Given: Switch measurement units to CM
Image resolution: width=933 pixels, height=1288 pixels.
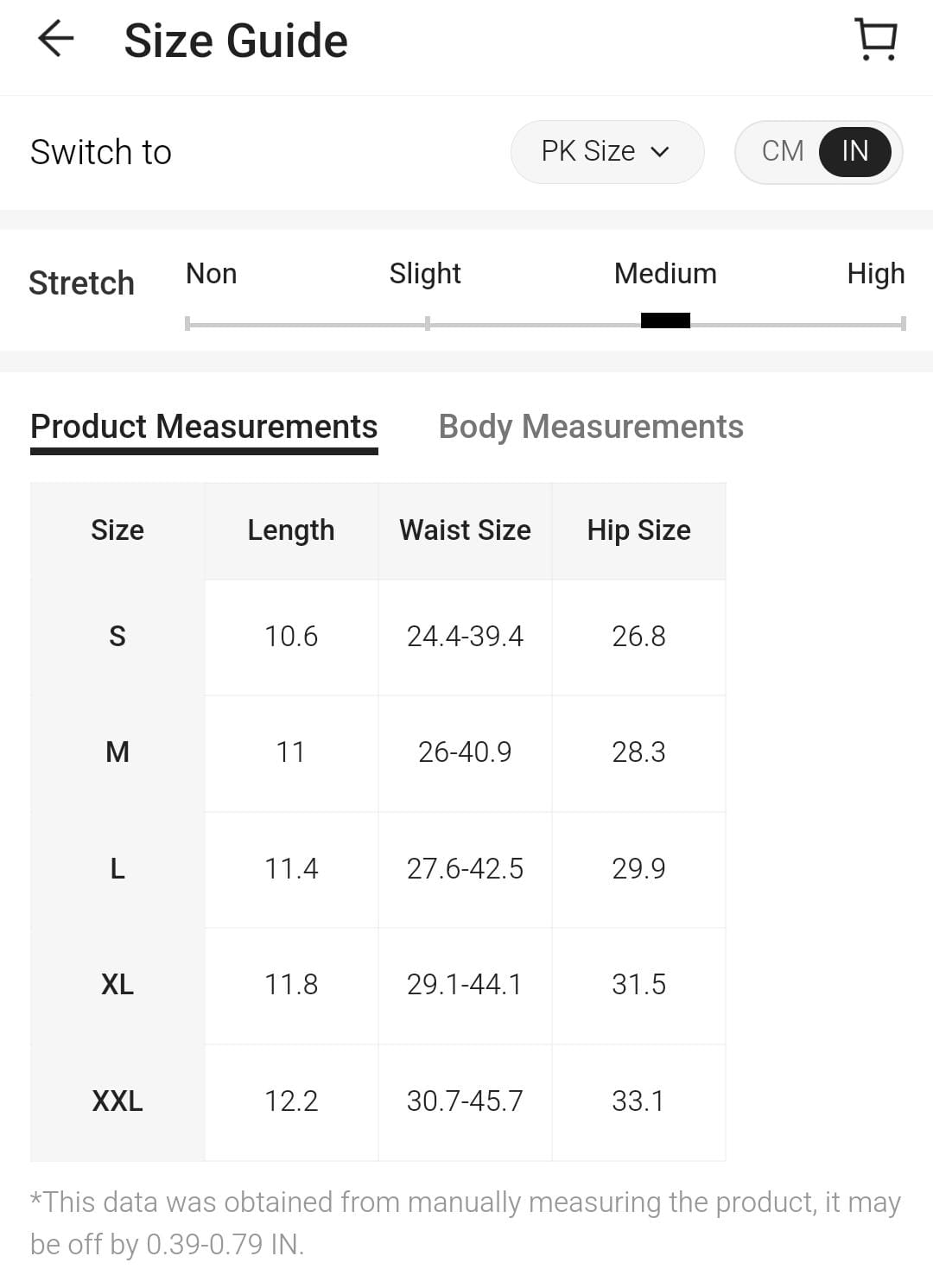Looking at the screenshot, I should coord(782,151).
